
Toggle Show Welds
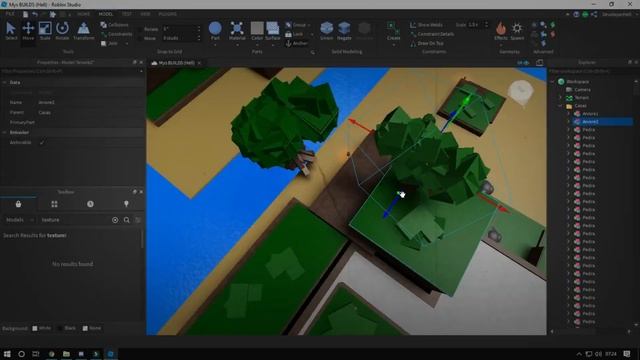click(x=426, y=25)
